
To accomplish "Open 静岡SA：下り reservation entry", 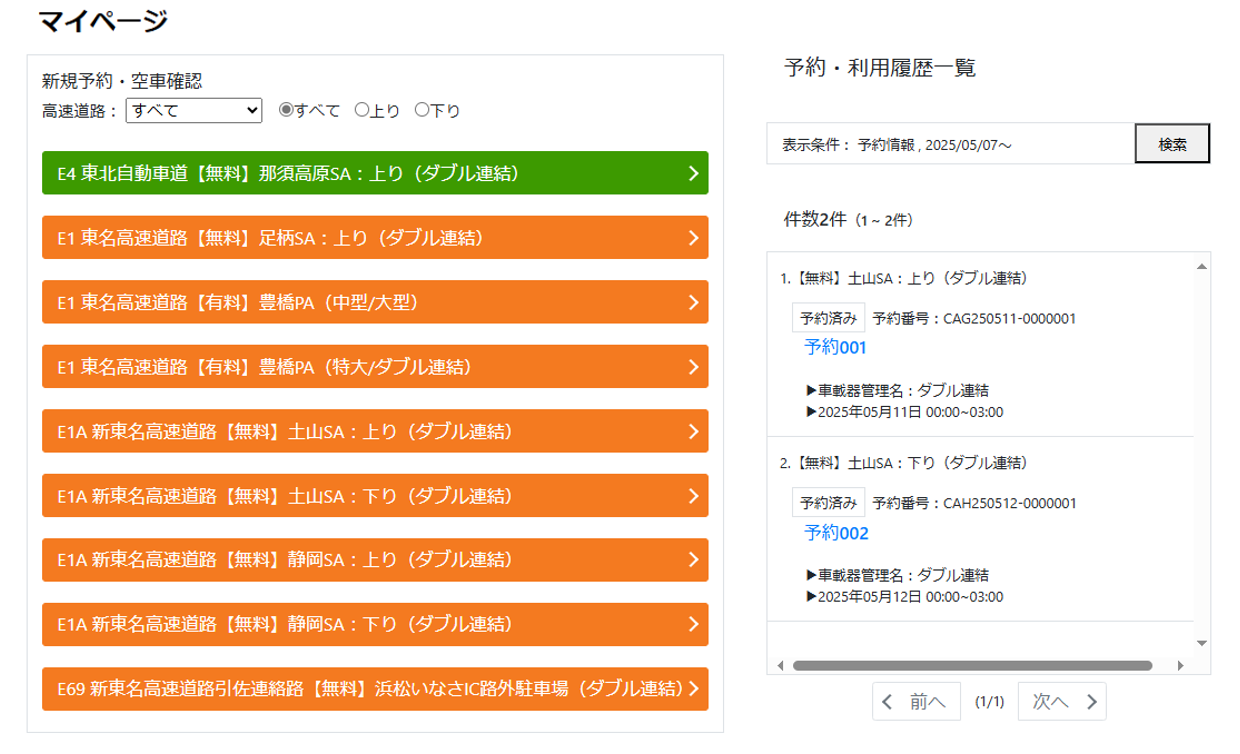I will [375, 625].
